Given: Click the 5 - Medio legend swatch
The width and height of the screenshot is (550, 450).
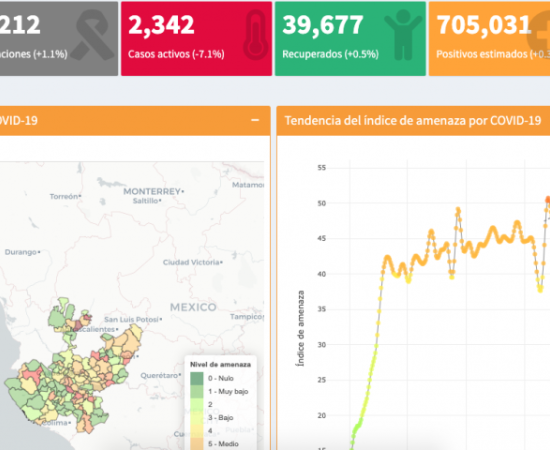Looking at the screenshot, I should (x=196, y=444).
